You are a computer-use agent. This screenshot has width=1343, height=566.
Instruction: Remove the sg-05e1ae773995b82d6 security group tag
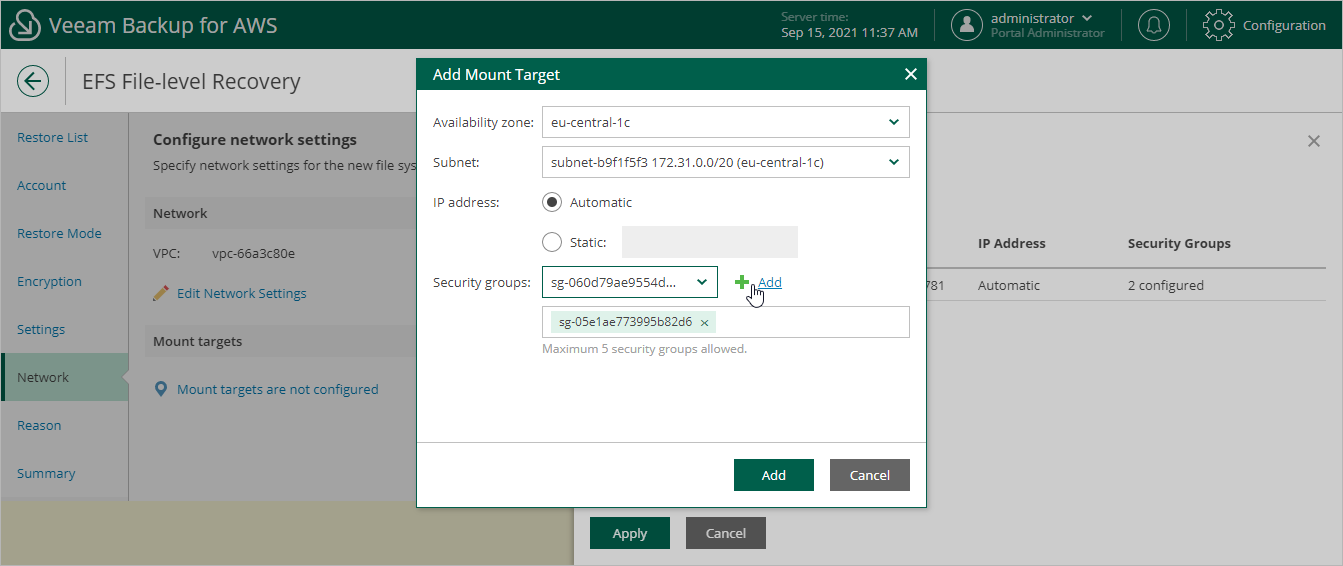[705, 322]
